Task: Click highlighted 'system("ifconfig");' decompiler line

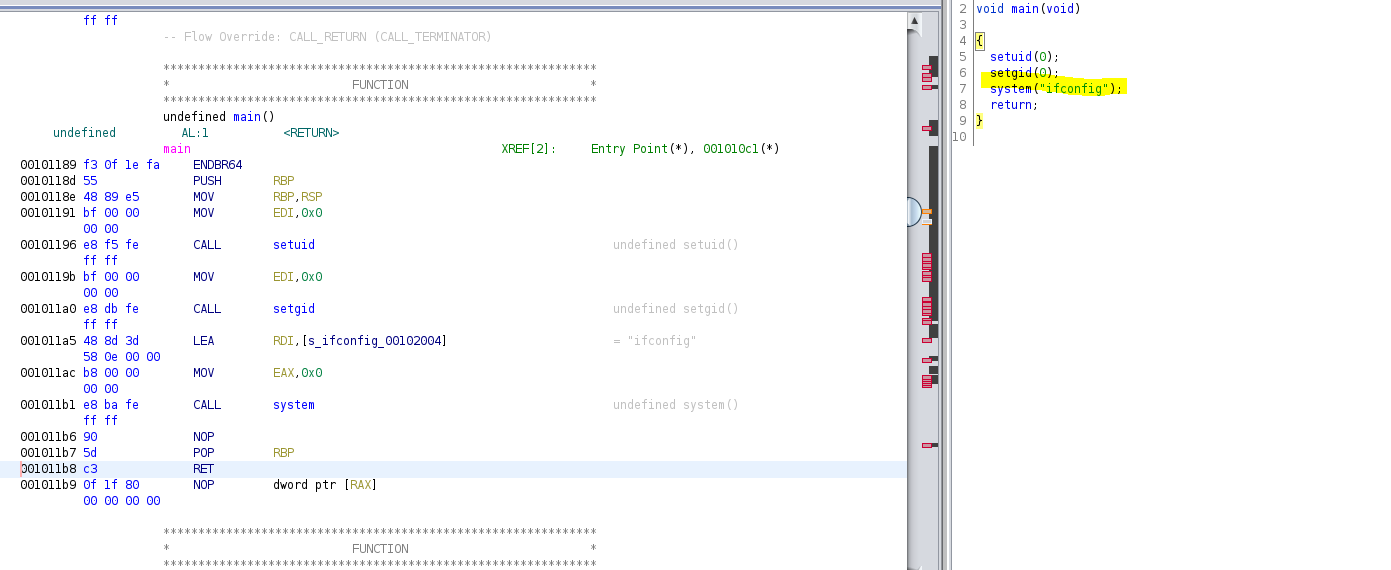Action: pos(1056,89)
